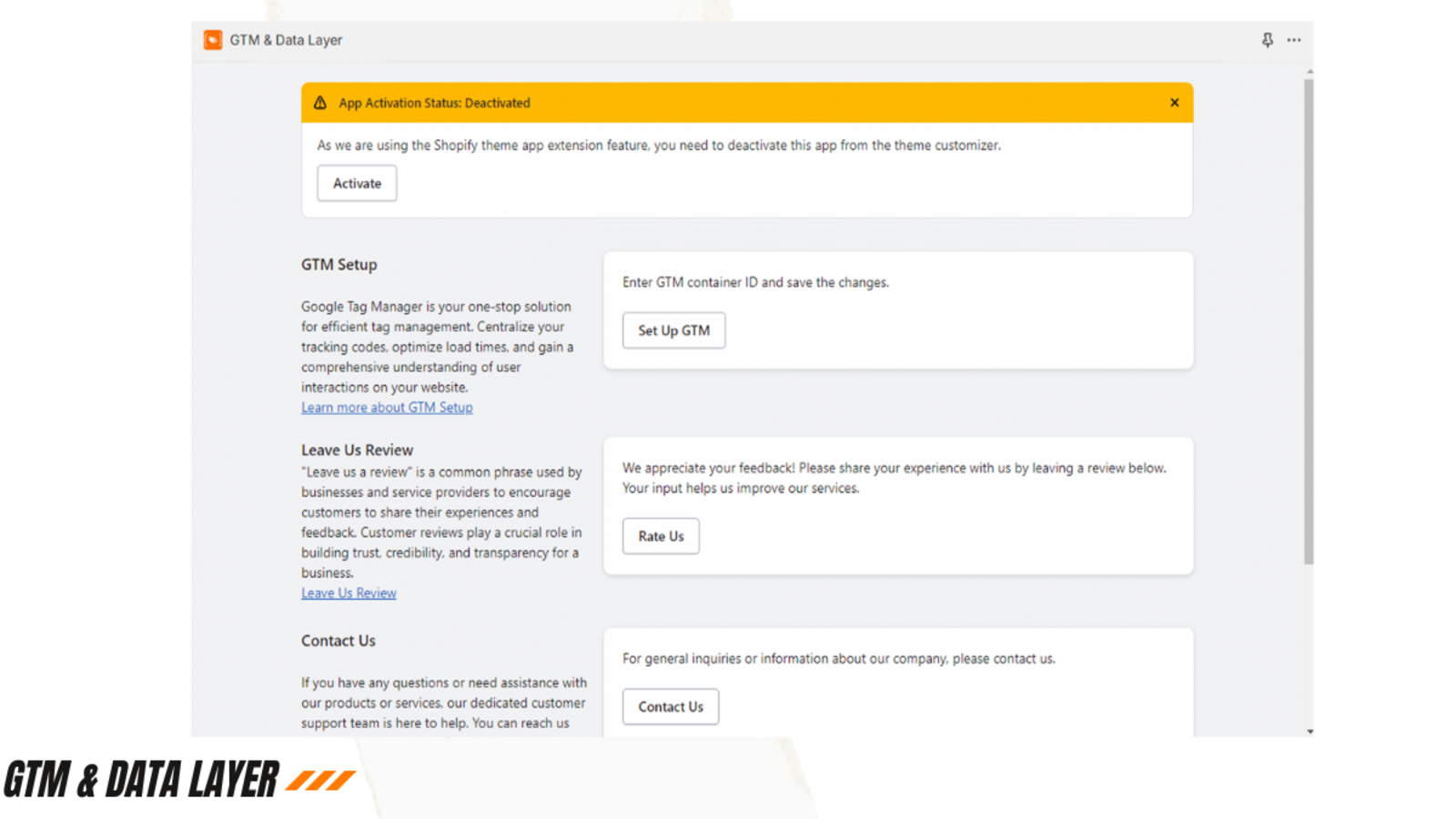The image size is (1456, 819).
Task: Click the 'As we are using the Shopify theme' text
Action: click(659, 146)
